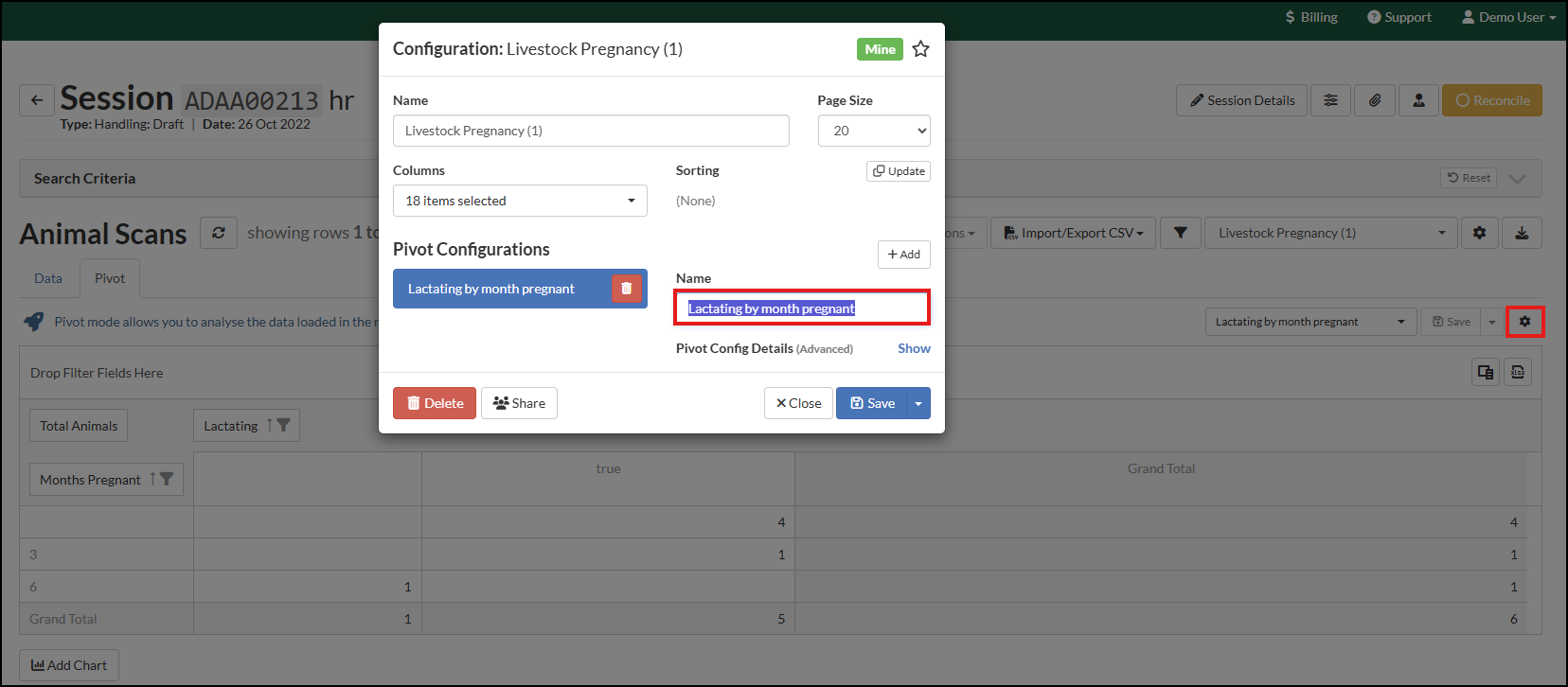Click the Lactating field filter funnel
The width and height of the screenshot is (1568, 687).
[x=283, y=426]
